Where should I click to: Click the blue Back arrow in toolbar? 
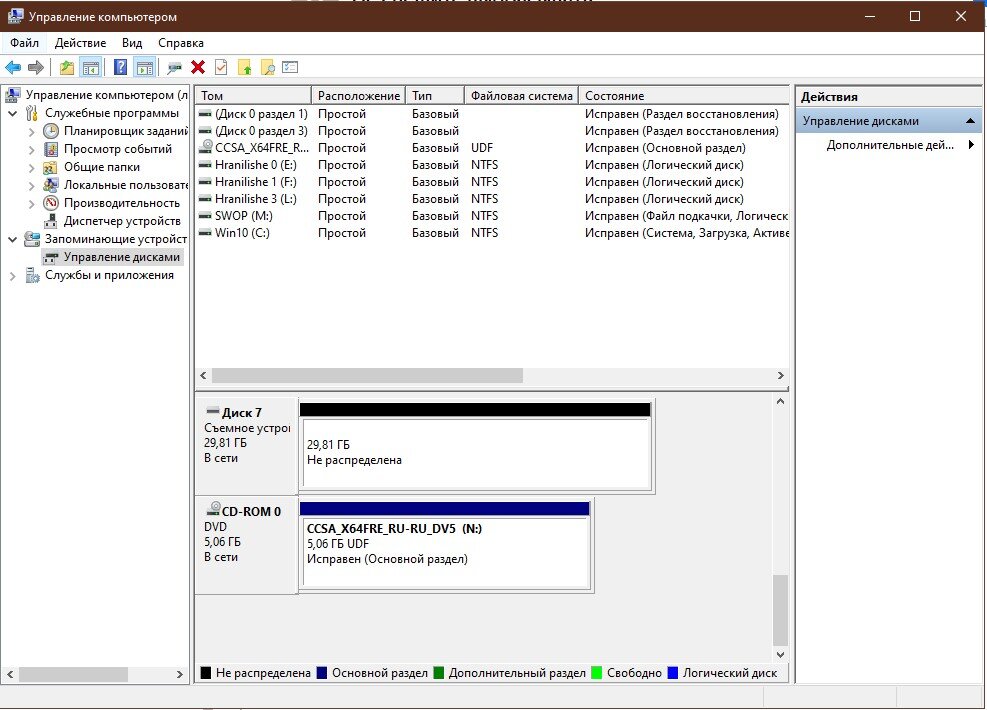coord(13,67)
